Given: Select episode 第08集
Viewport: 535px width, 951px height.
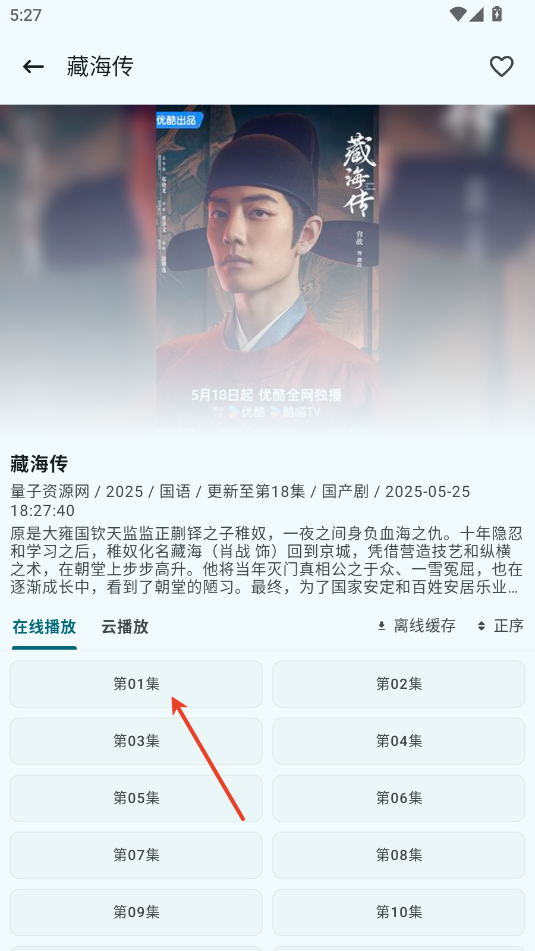Looking at the screenshot, I should point(399,855).
